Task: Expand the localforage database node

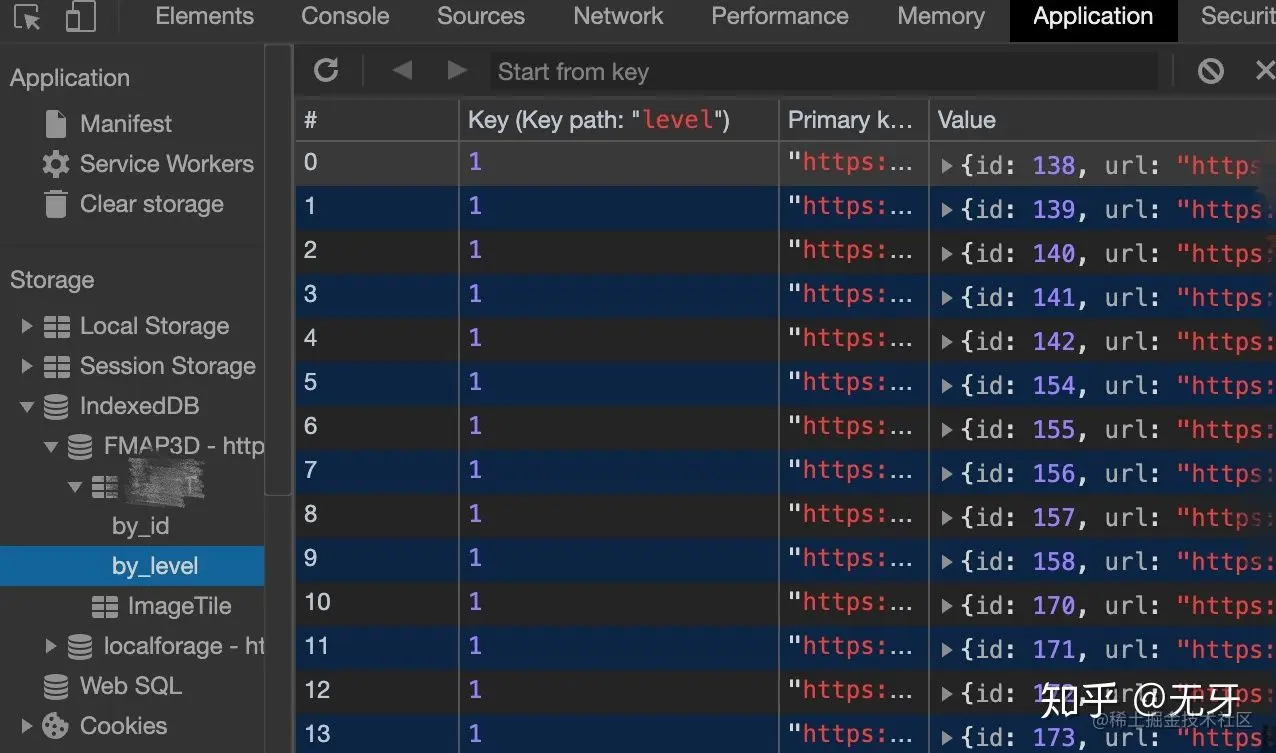Action: 51,646
